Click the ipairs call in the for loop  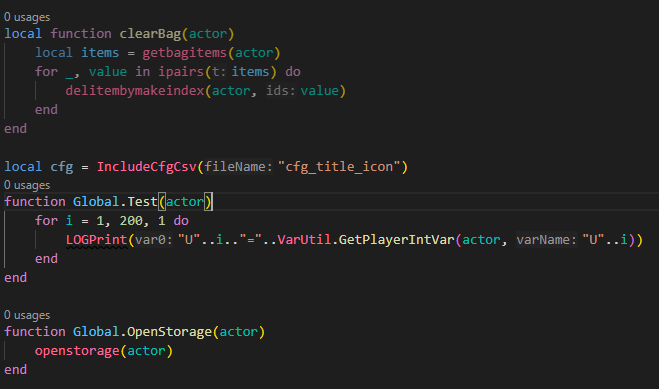pos(181,71)
